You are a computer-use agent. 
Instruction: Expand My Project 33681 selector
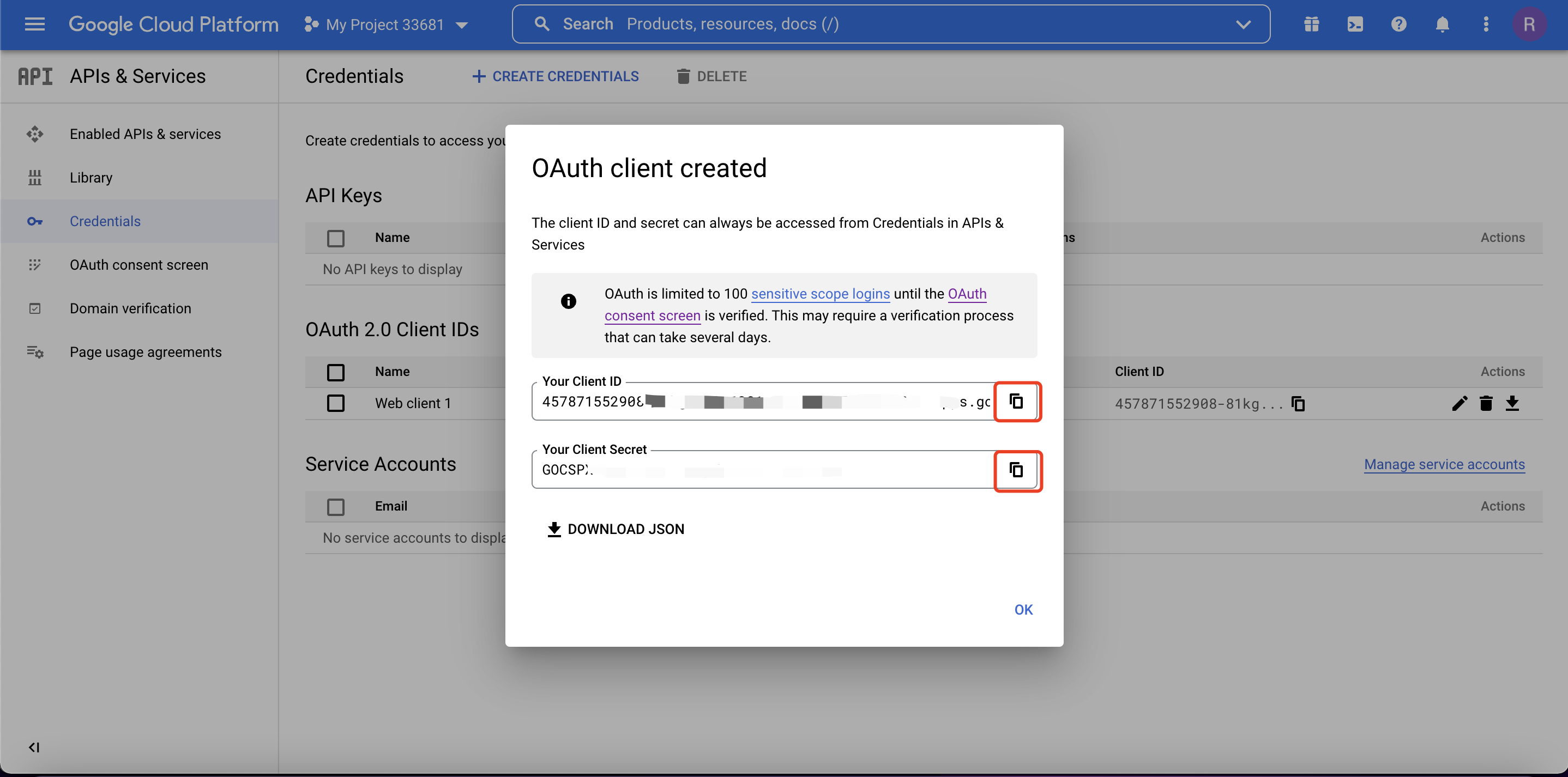coord(386,25)
